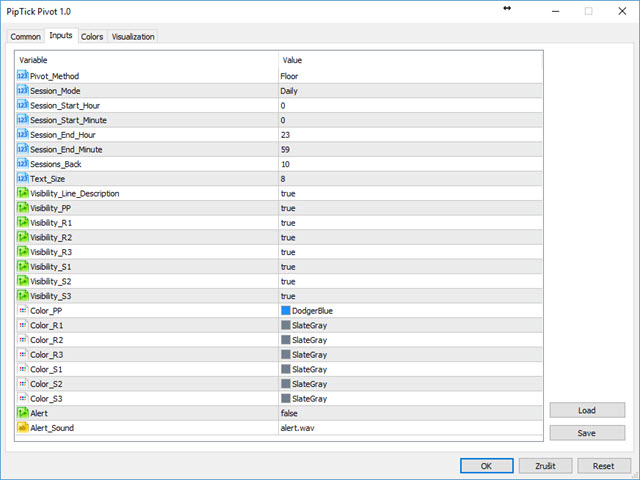Click the yellow icon beside Alert_Sound
This screenshot has height=480, width=640.
point(22,428)
